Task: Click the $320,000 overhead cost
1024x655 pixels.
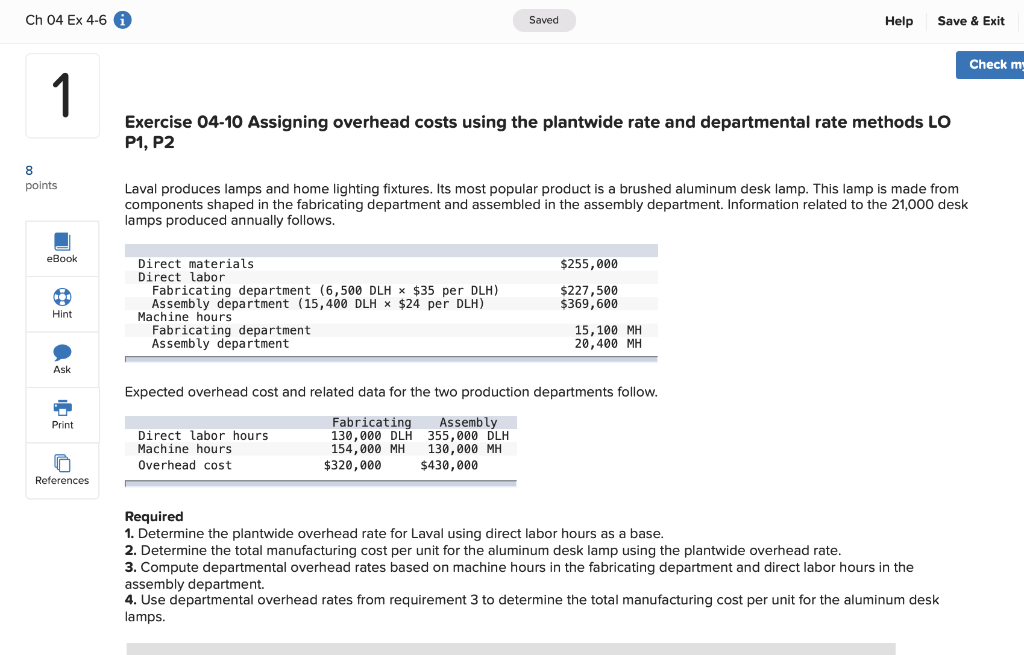Action: tap(353, 466)
